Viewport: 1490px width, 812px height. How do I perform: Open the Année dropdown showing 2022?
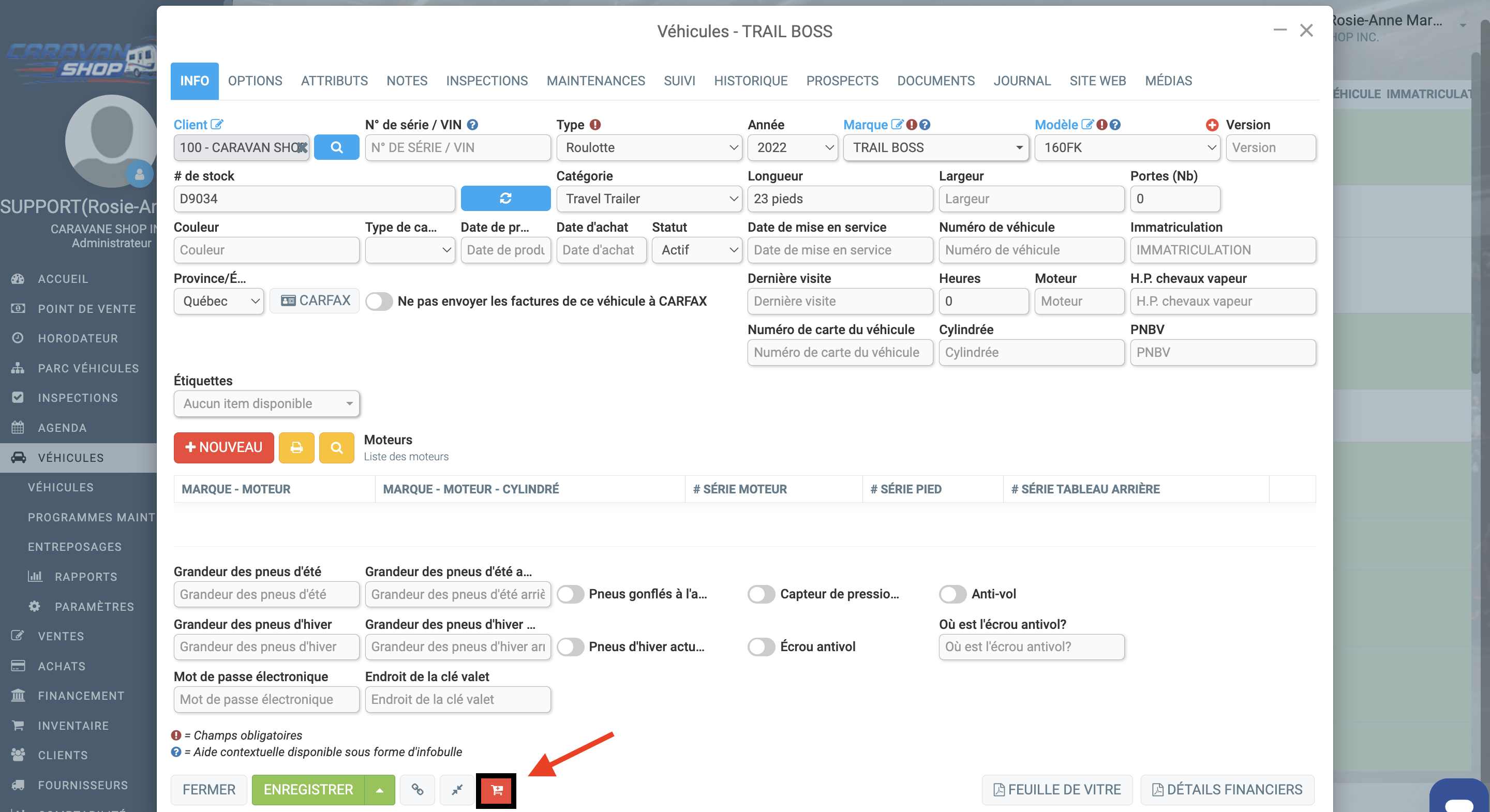793,147
